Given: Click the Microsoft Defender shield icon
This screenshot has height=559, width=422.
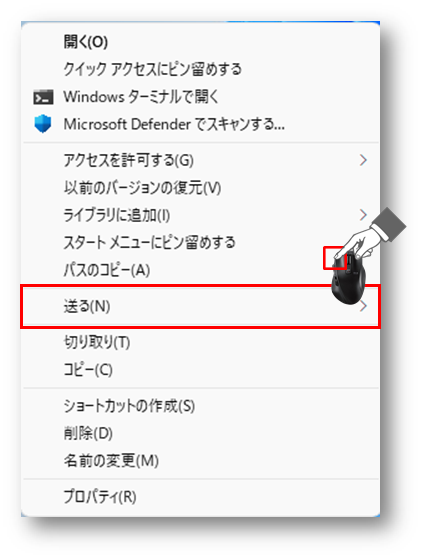Looking at the screenshot, I should (x=43, y=124).
